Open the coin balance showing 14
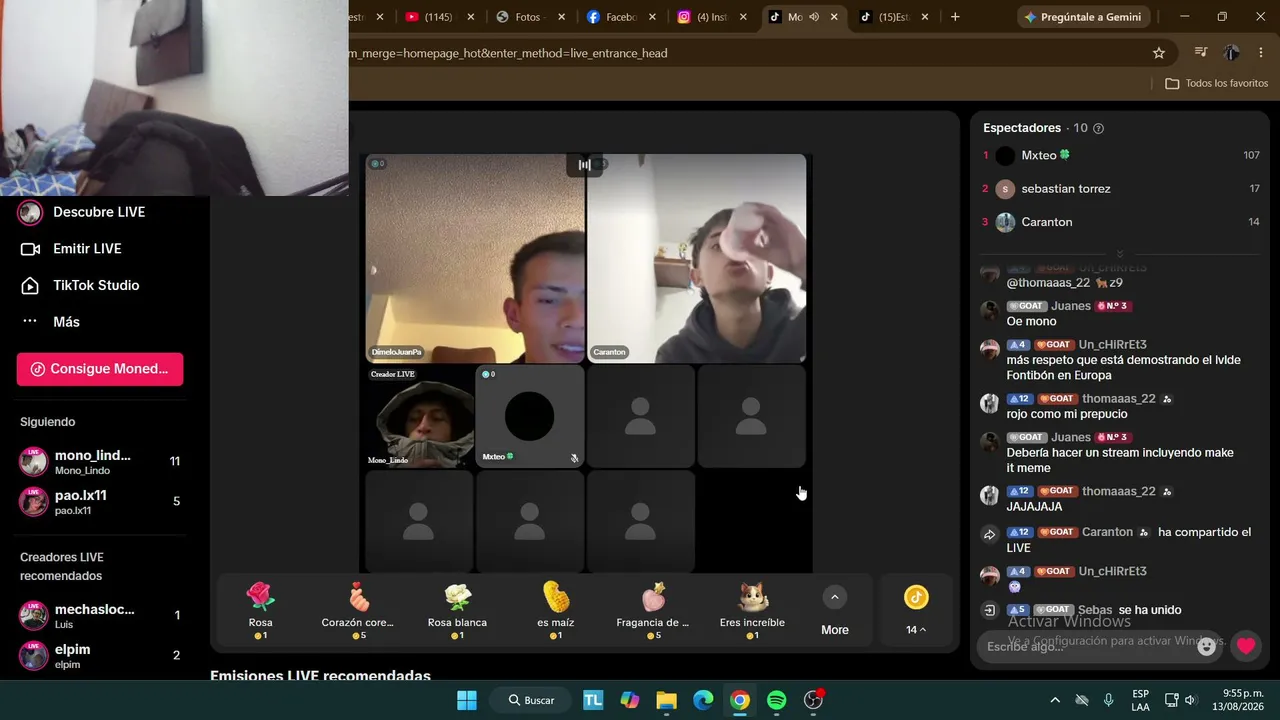 [916, 610]
